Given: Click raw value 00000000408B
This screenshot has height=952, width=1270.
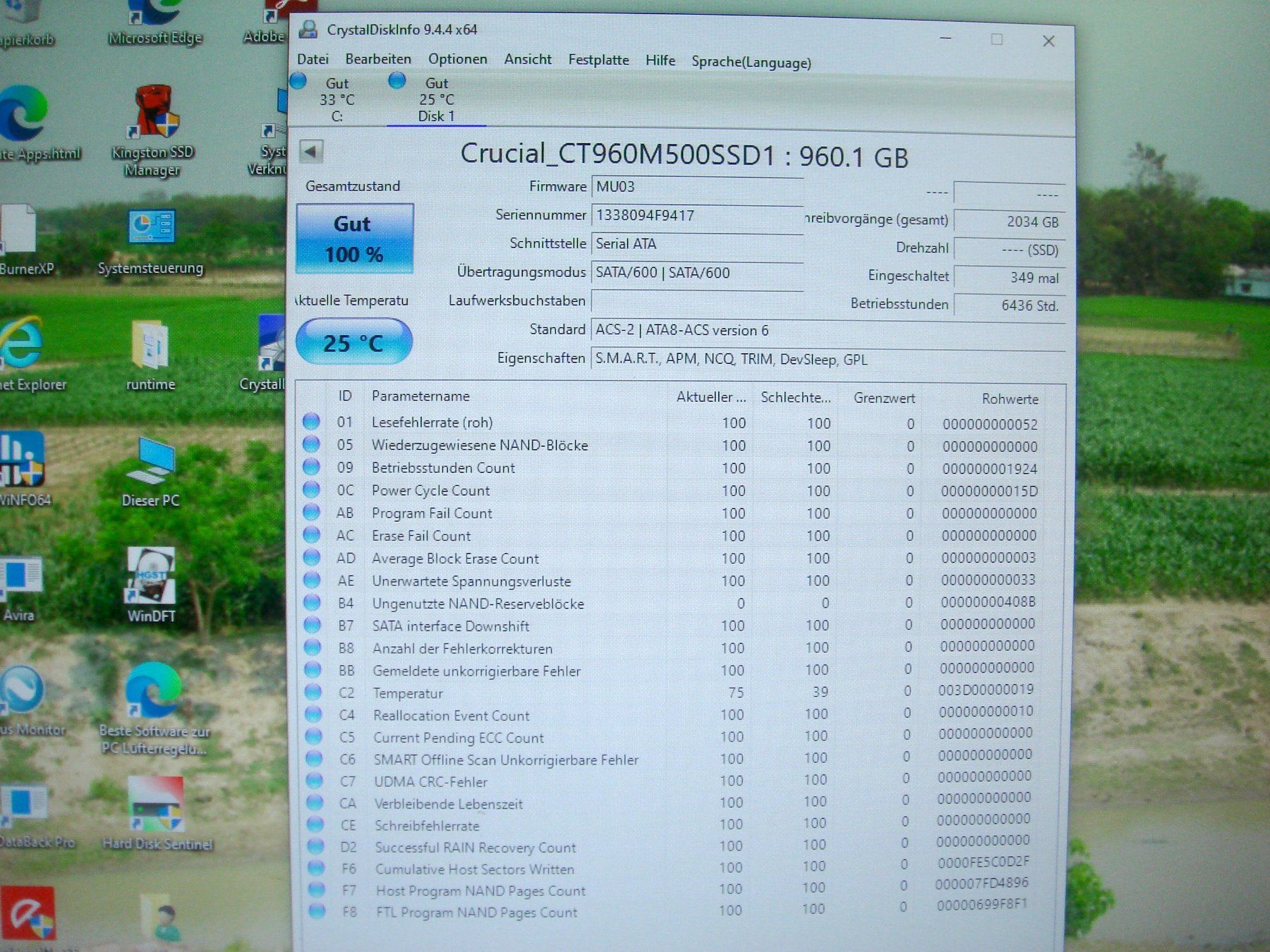Looking at the screenshot, I should (x=988, y=602).
